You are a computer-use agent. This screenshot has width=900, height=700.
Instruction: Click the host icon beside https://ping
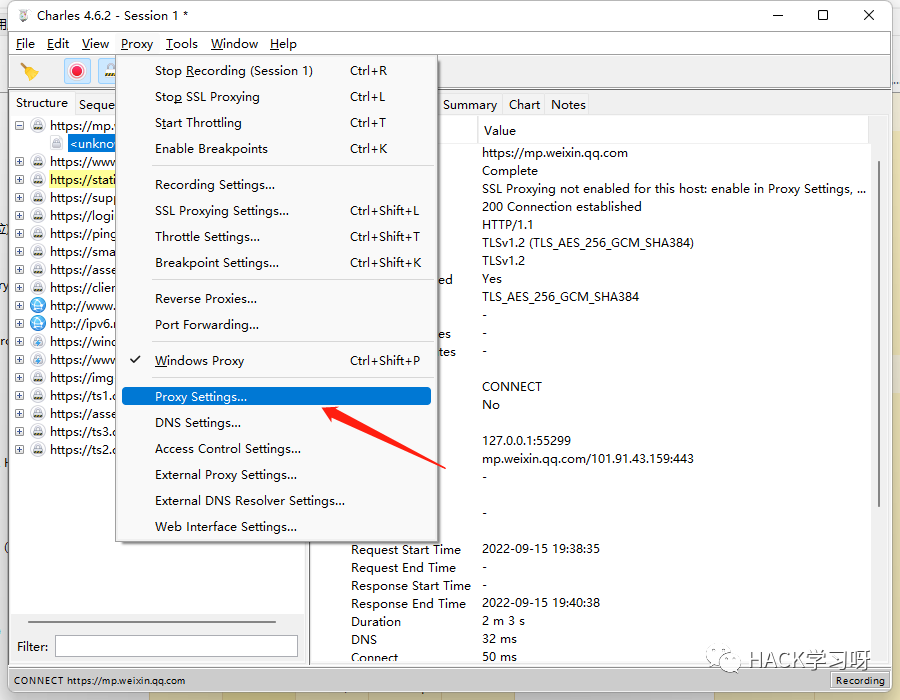coord(38,233)
